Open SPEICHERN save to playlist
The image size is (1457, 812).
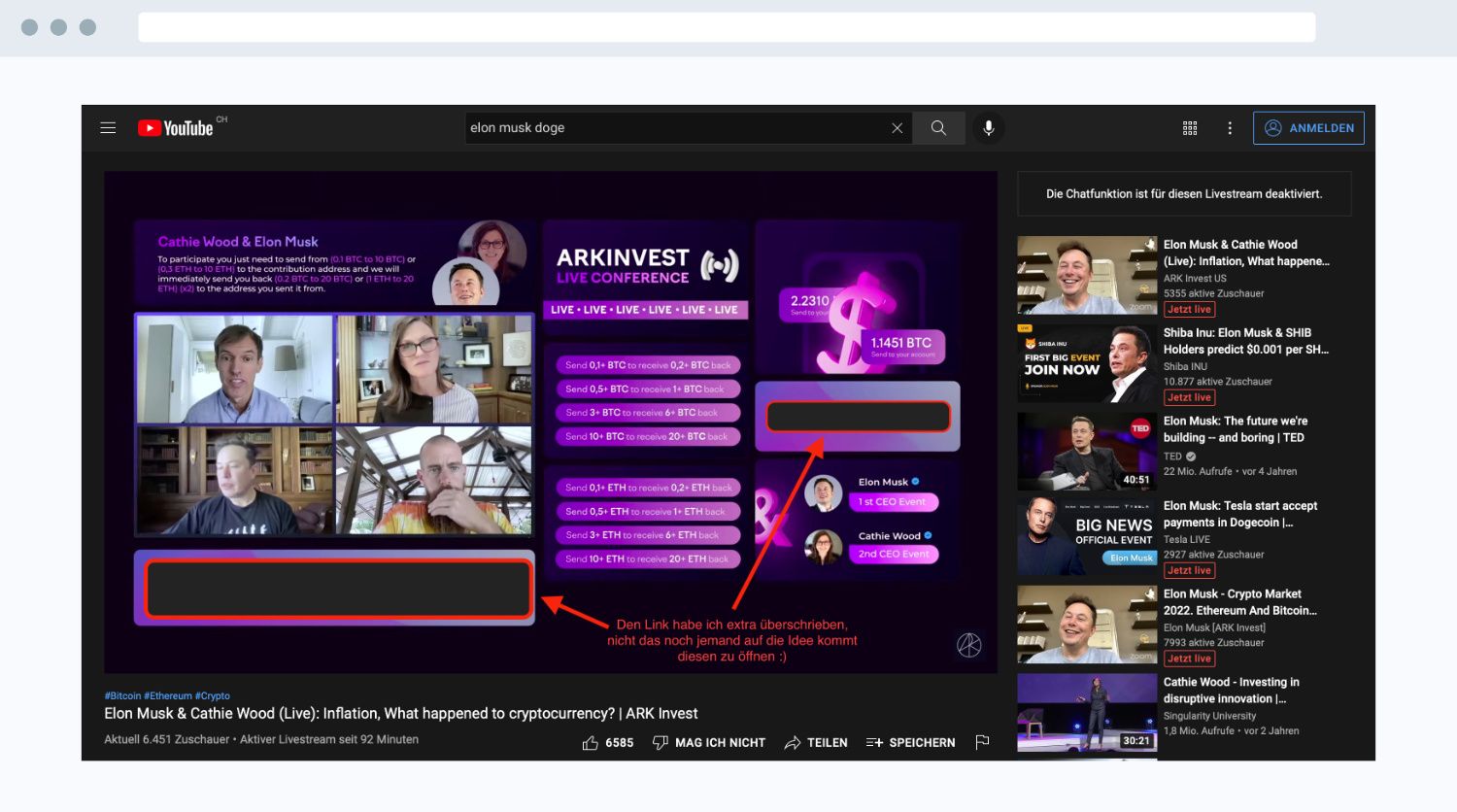point(910,743)
